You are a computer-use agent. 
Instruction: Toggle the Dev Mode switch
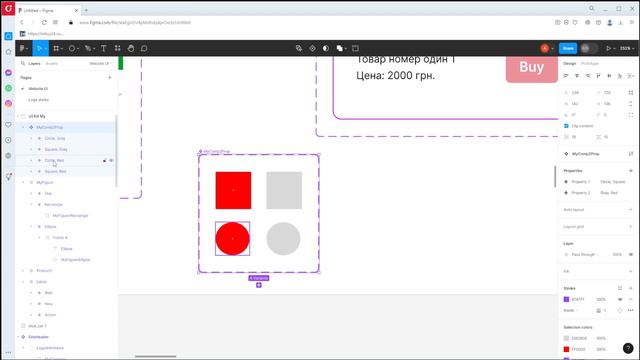[x=588, y=48]
